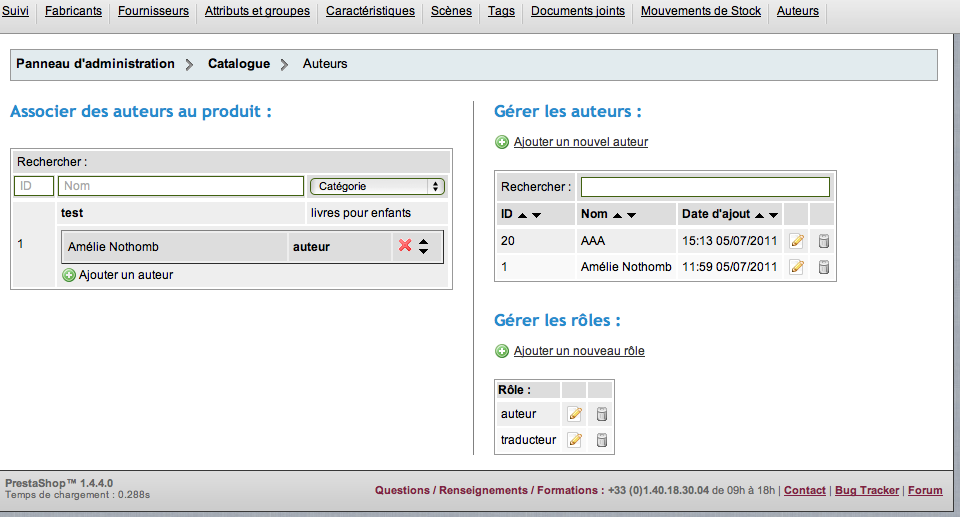Select the 'traducteur' role name

pyautogui.click(x=528, y=440)
